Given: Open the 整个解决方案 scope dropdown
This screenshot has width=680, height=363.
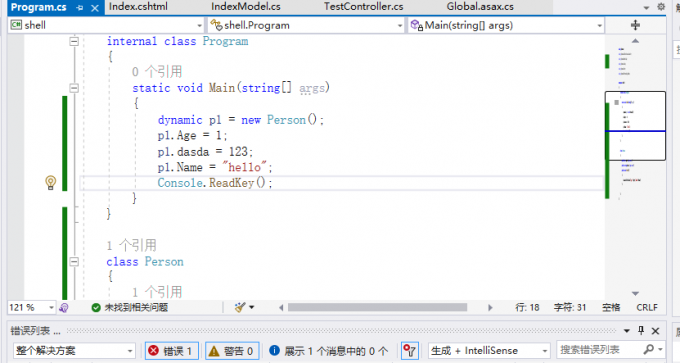Looking at the screenshot, I should point(74,350).
